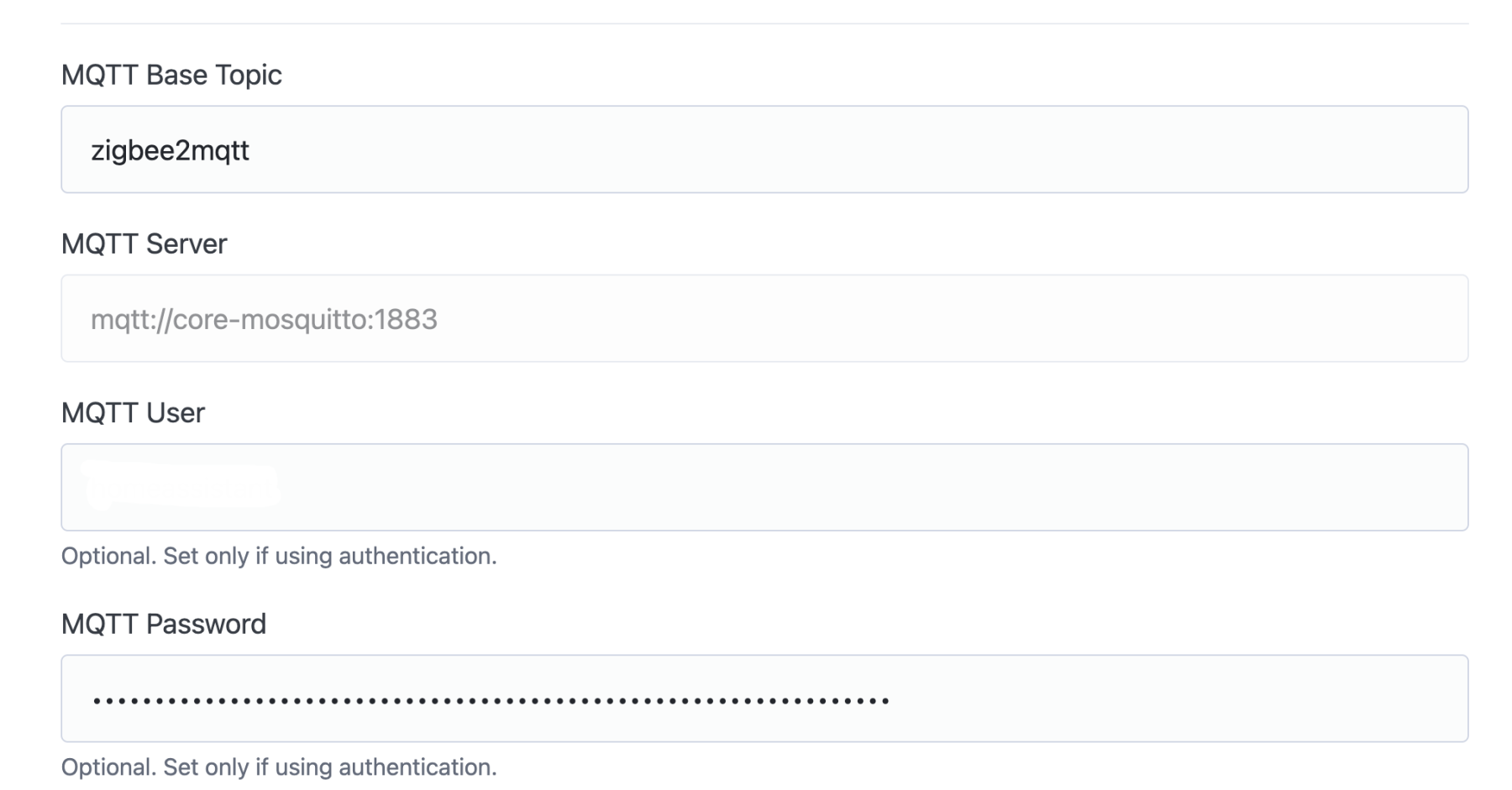Click the authentication hint under MQTT User

coord(279,556)
